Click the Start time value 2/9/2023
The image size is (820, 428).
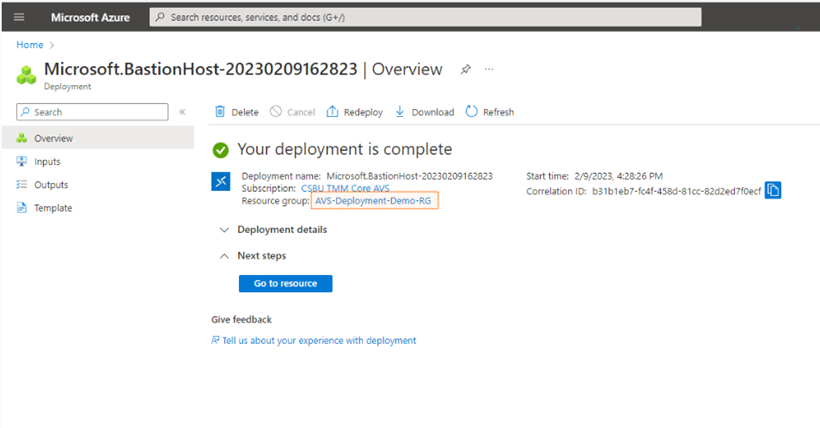tap(618, 176)
